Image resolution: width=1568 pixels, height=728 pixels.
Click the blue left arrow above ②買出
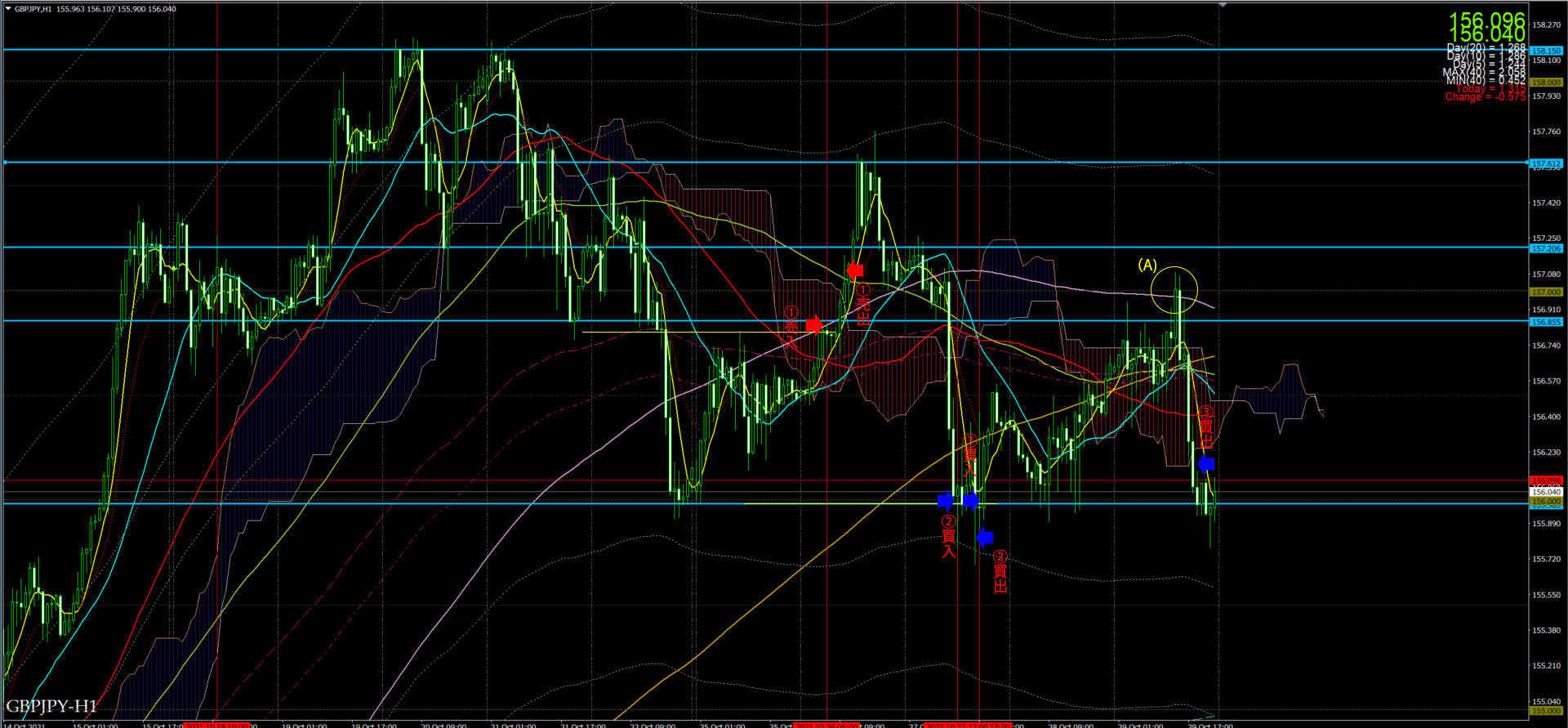click(x=984, y=537)
